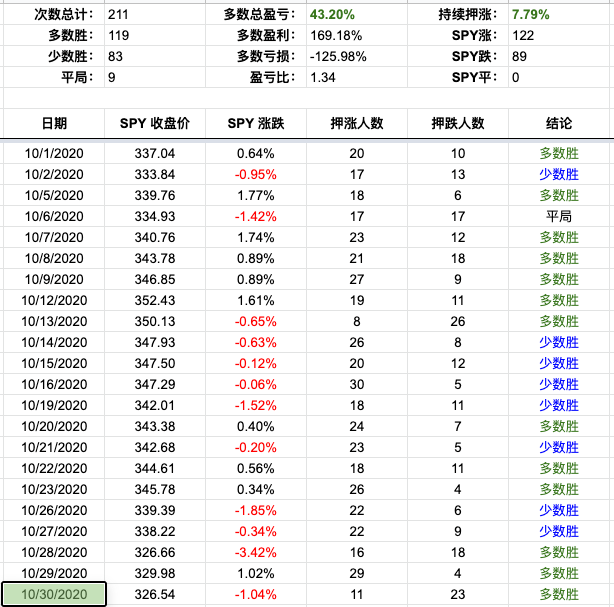The image size is (614, 607).
Task: Click the -1.85% change cell
Action: tap(256, 511)
